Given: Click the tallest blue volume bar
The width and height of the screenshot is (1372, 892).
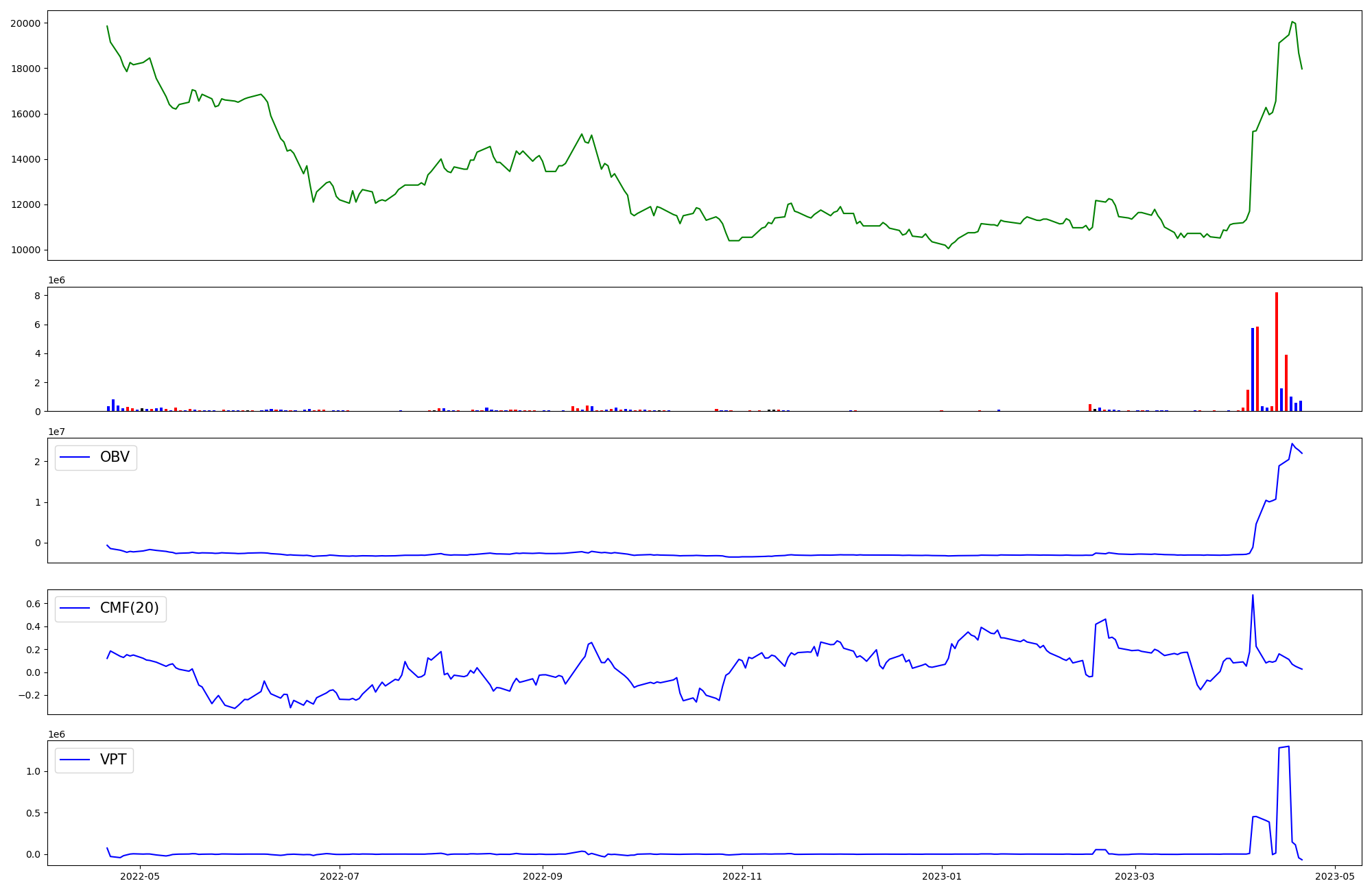Looking at the screenshot, I should tap(1253, 369).
